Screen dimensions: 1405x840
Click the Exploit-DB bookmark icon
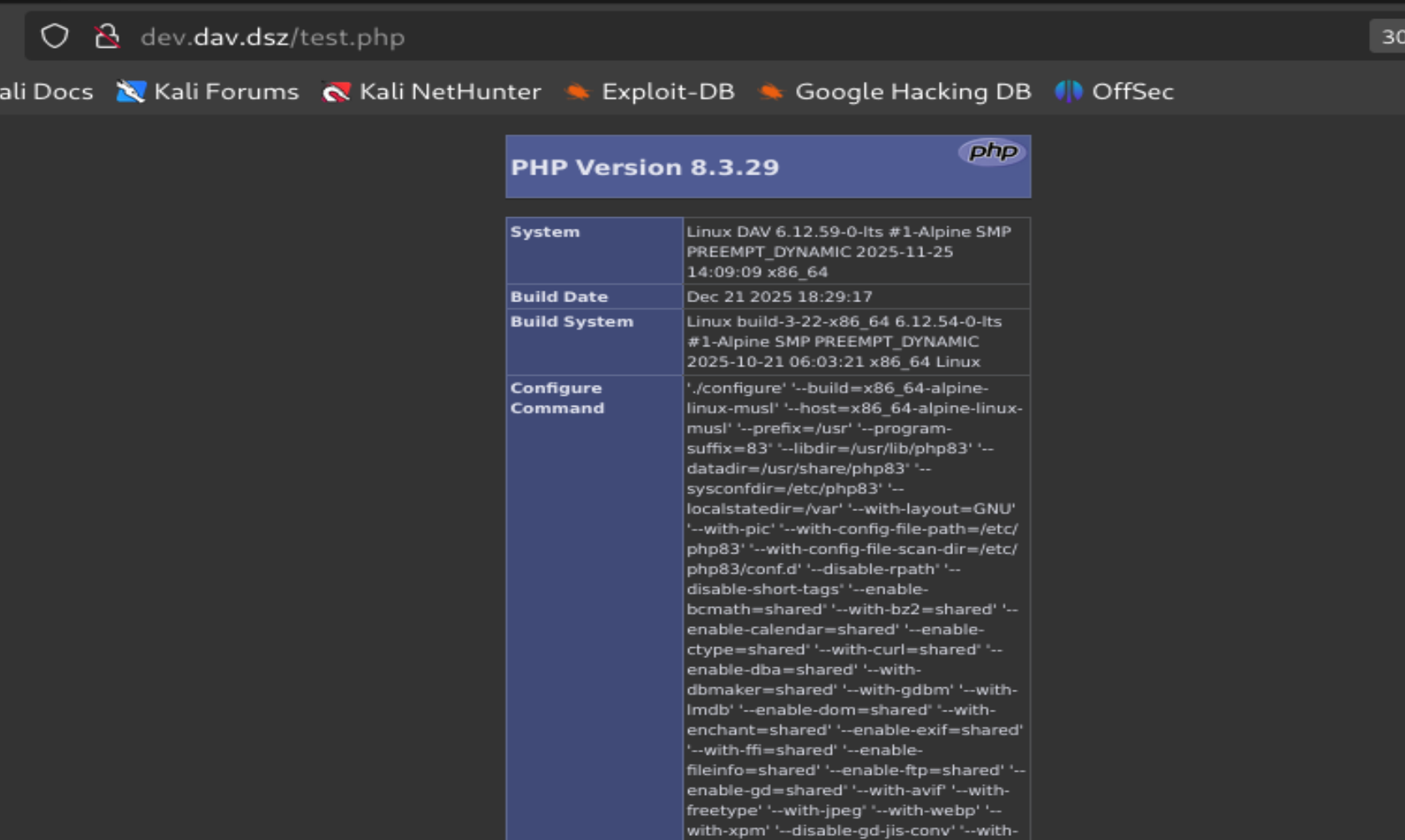[577, 92]
